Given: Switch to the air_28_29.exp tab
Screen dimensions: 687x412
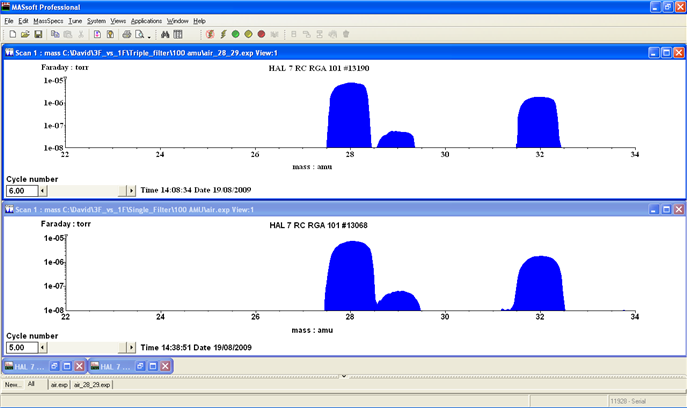Looking at the screenshot, I should (x=90, y=384).
